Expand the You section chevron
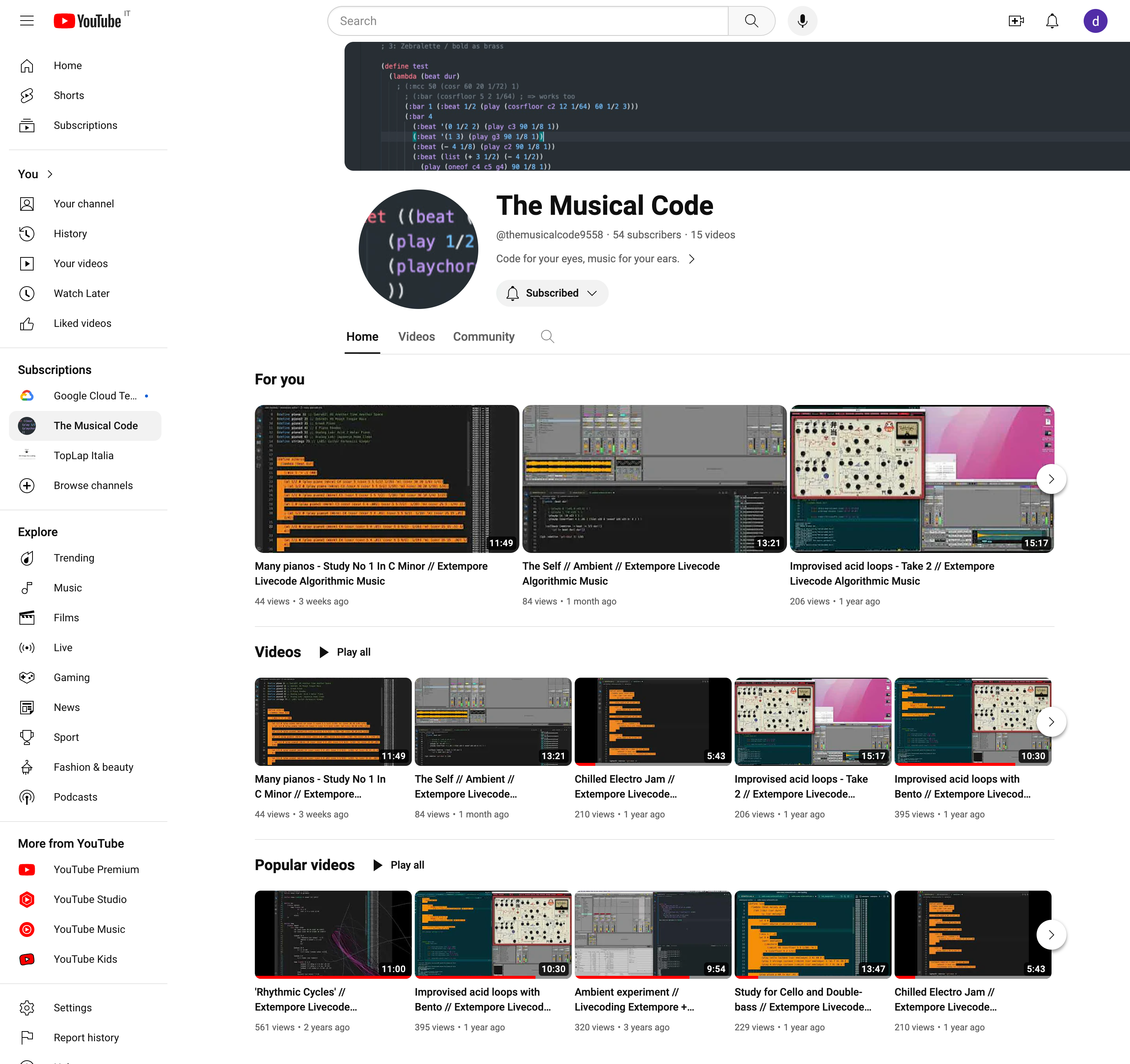1130x1064 pixels. click(50, 174)
